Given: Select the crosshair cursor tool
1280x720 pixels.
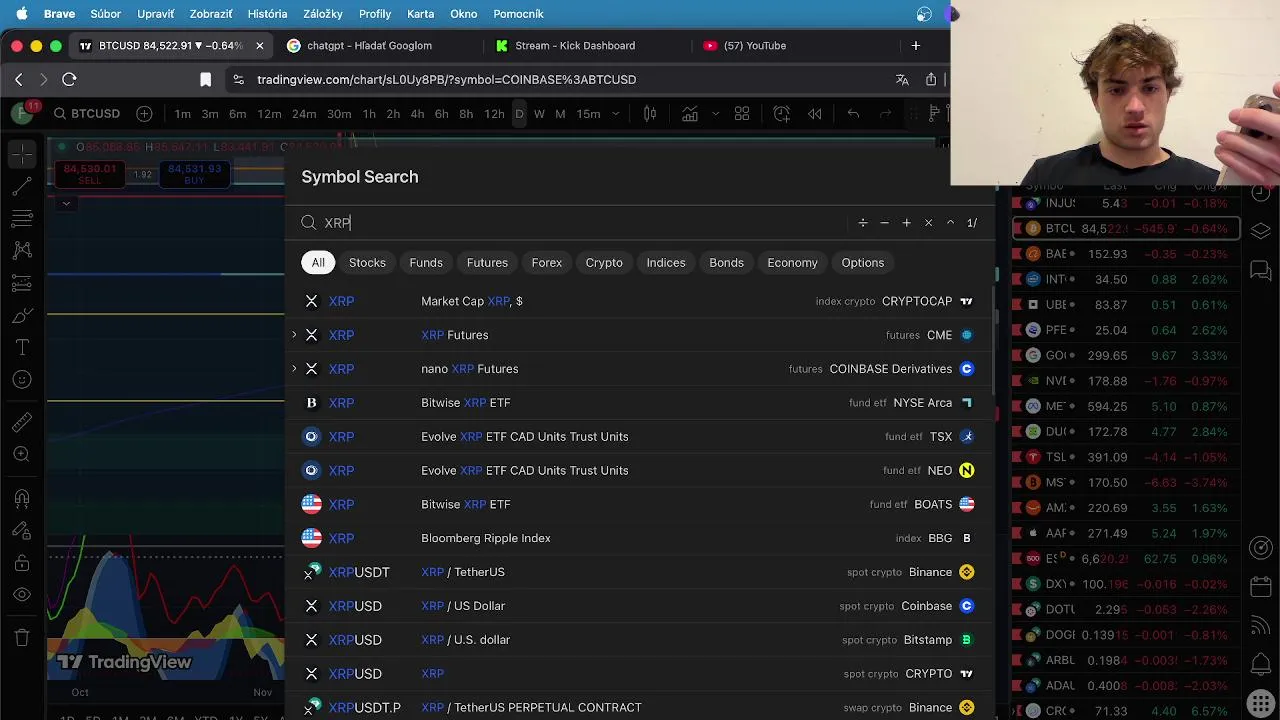Looking at the screenshot, I should point(22,154).
